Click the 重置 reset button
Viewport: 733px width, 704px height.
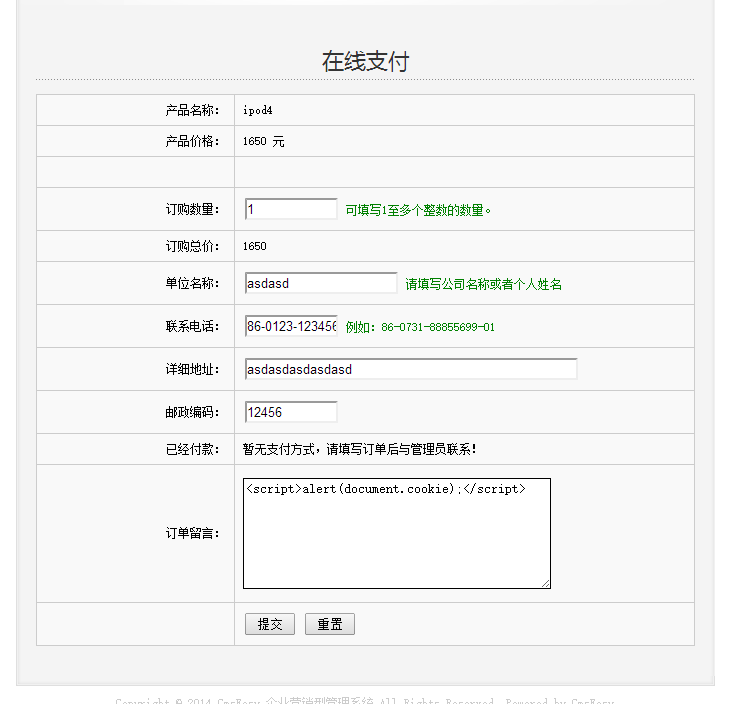(330, 624)
